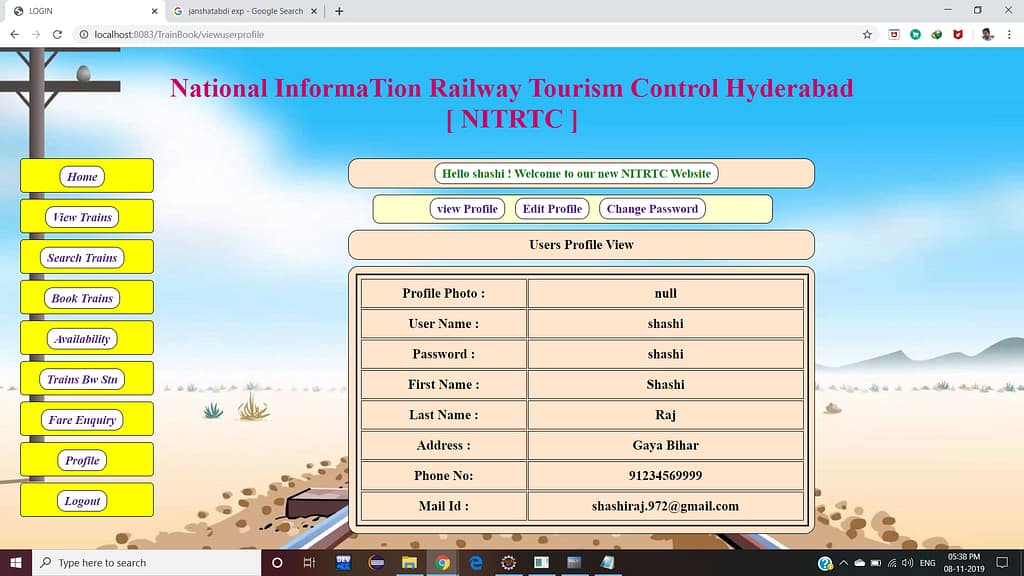
Task: Open Book Trains from the sidebar
Action: [82, 298]
